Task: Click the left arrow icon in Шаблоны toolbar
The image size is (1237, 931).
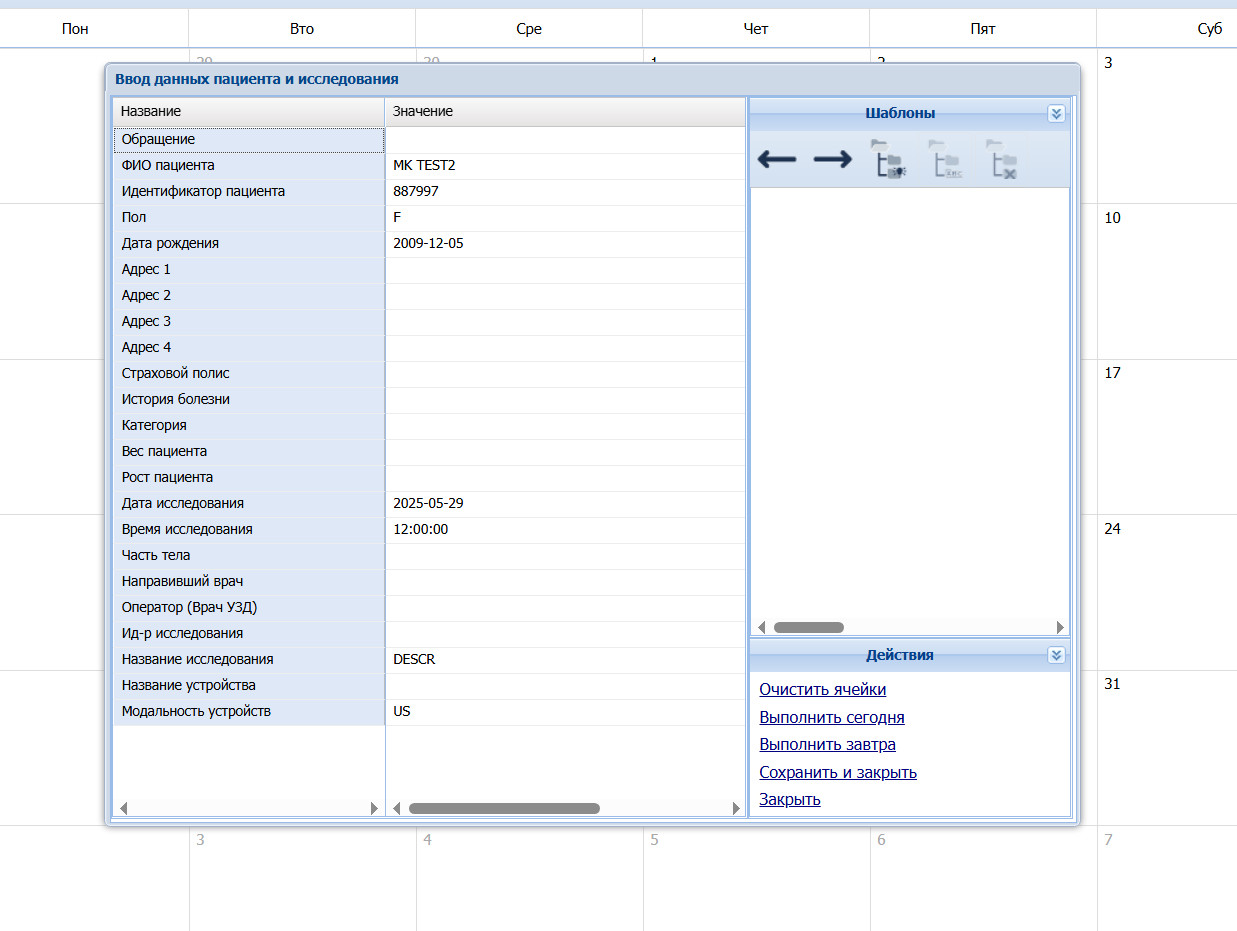Action: point(777,159)
